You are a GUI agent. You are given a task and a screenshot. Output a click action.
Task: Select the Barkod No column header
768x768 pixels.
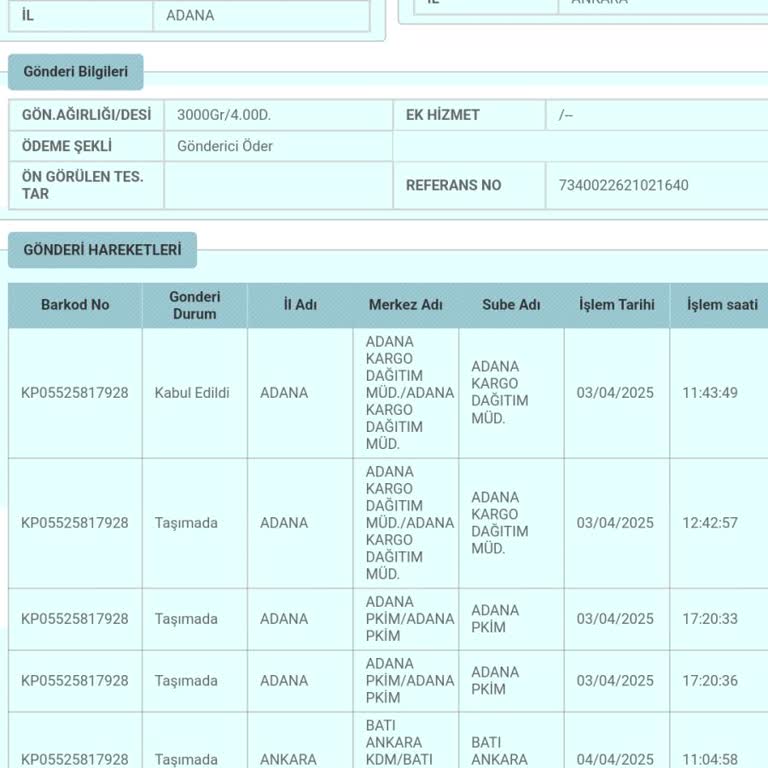coord(75,305)
